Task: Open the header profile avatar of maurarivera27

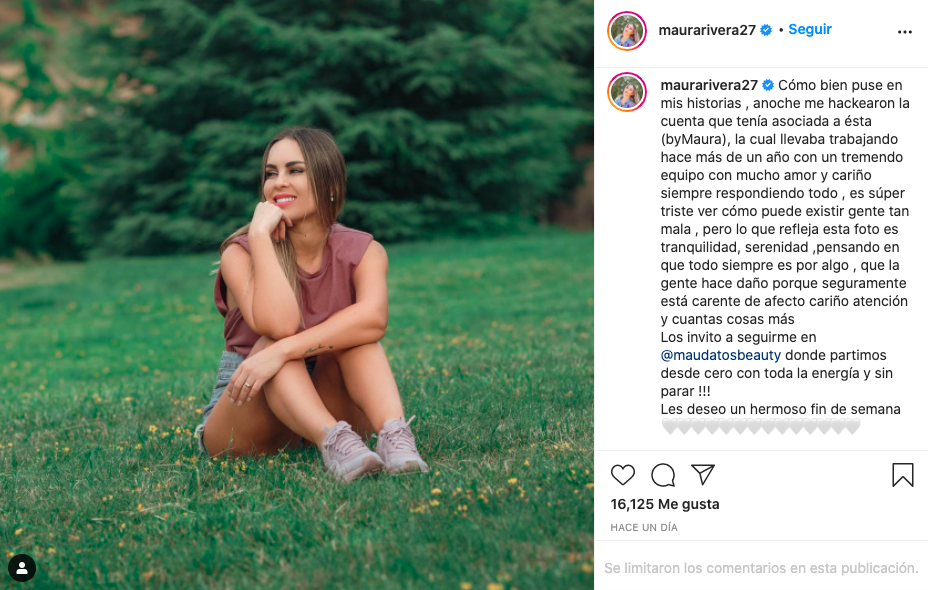Action: click(627, 31)
